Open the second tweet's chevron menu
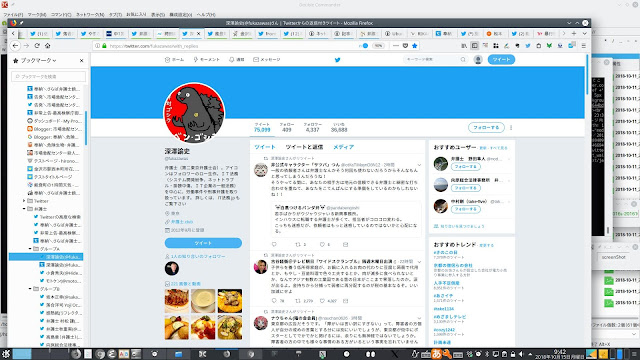The width and height of the screenshot is (640, 360). [x=419, y=261]
